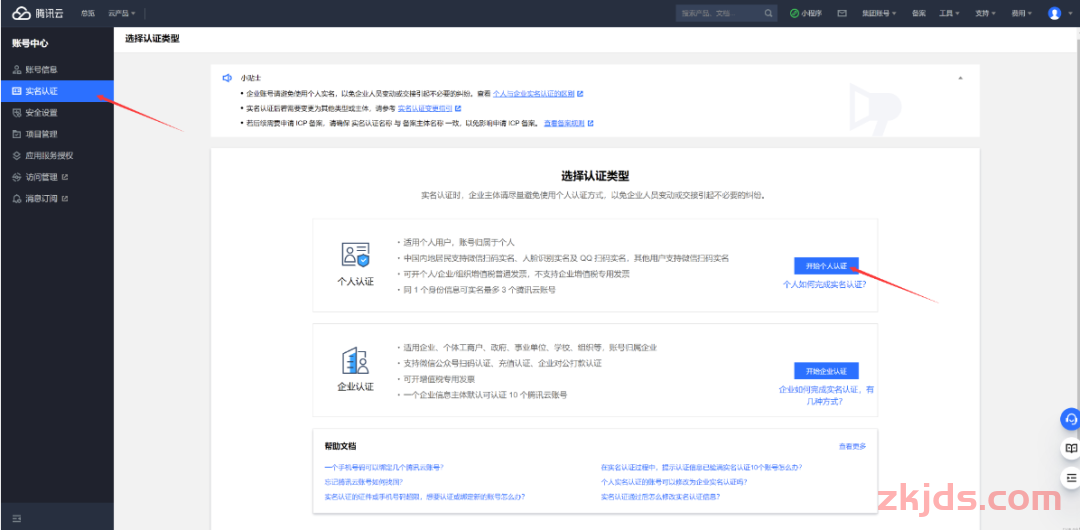Click the 个人认证 personal ID icon

[355, 255]
